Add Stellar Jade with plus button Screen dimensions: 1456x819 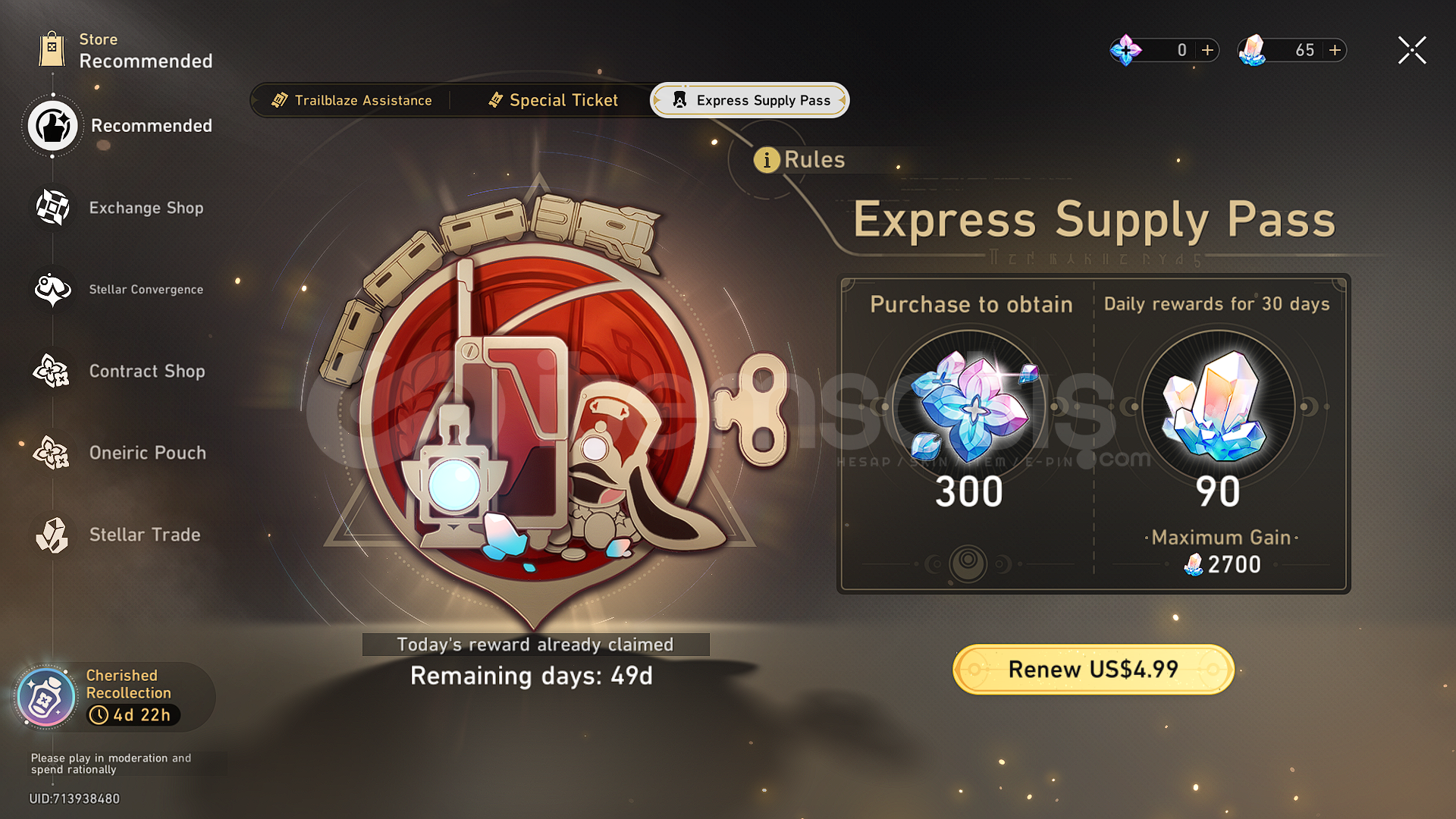[1335, 50]
